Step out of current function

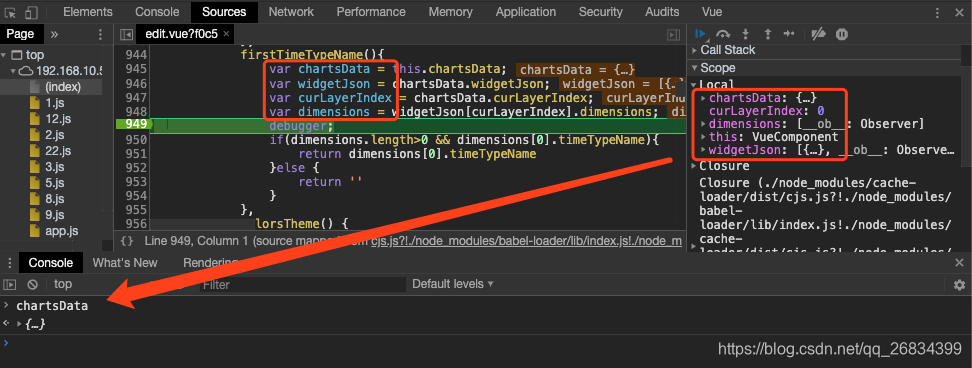[767, 34]
